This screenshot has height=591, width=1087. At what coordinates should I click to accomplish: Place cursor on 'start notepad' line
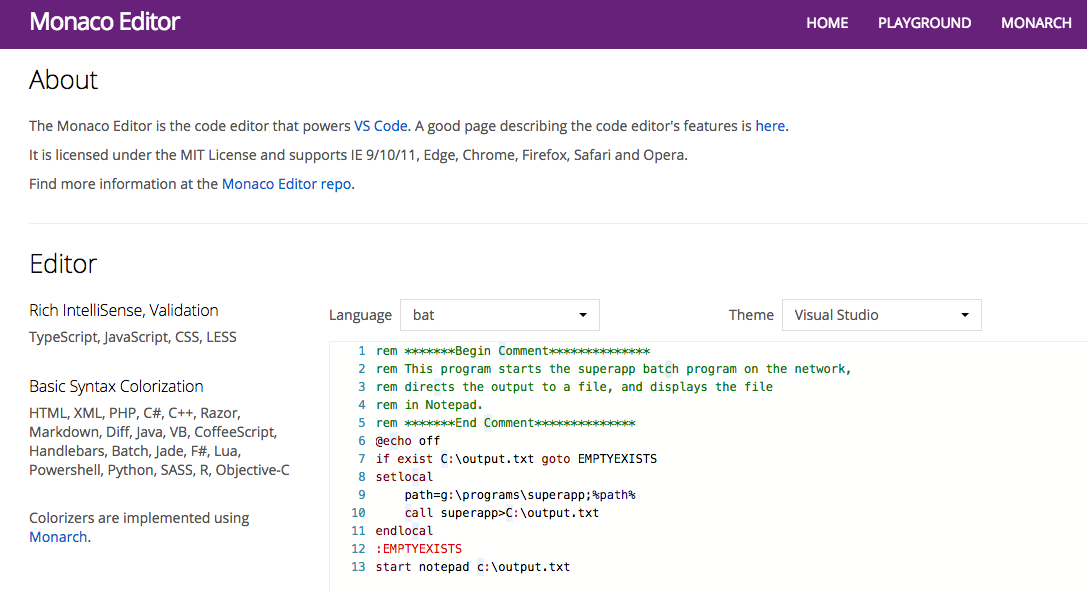coord(472,567)
